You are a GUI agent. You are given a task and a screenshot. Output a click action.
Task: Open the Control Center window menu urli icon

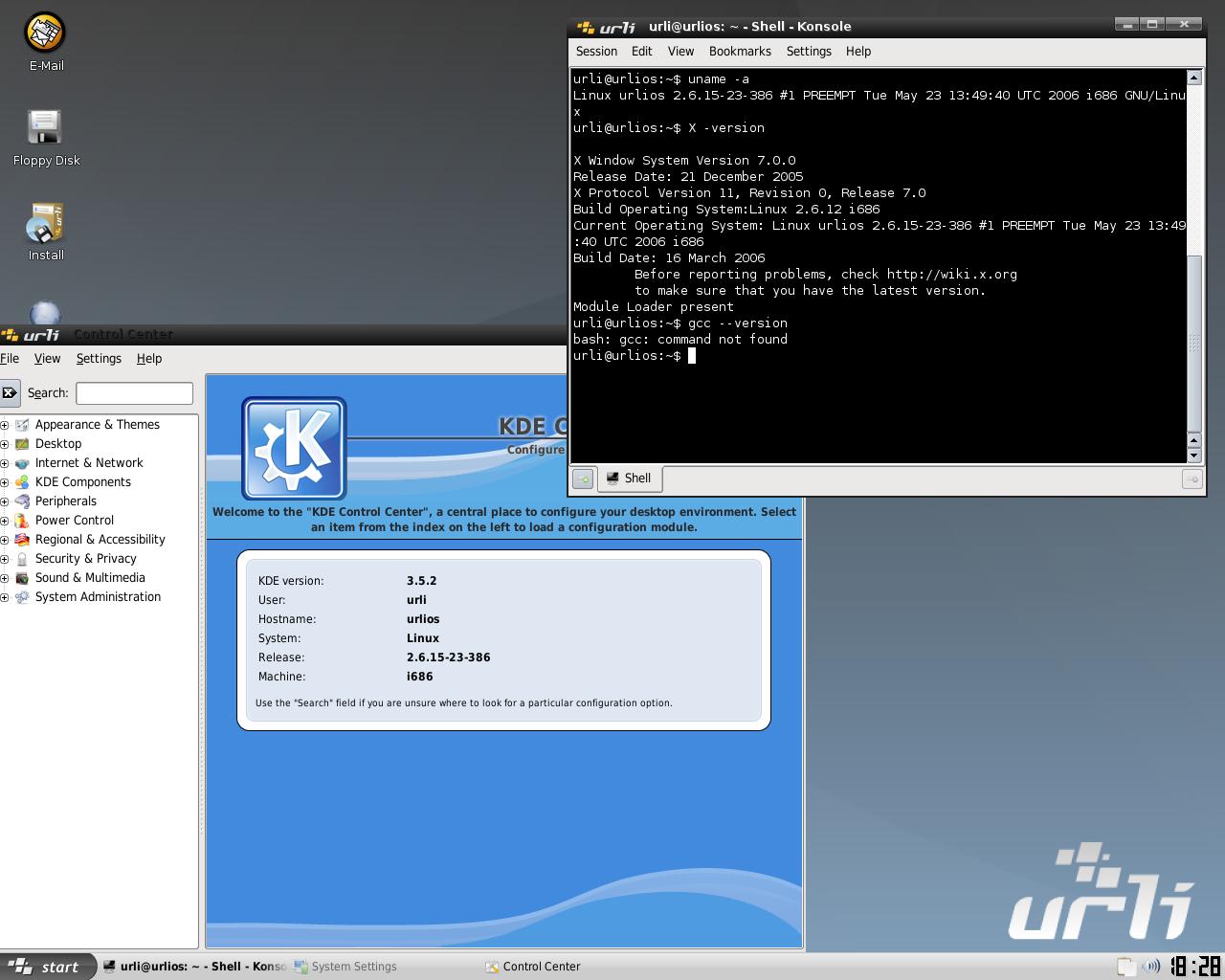coord(31,335)
